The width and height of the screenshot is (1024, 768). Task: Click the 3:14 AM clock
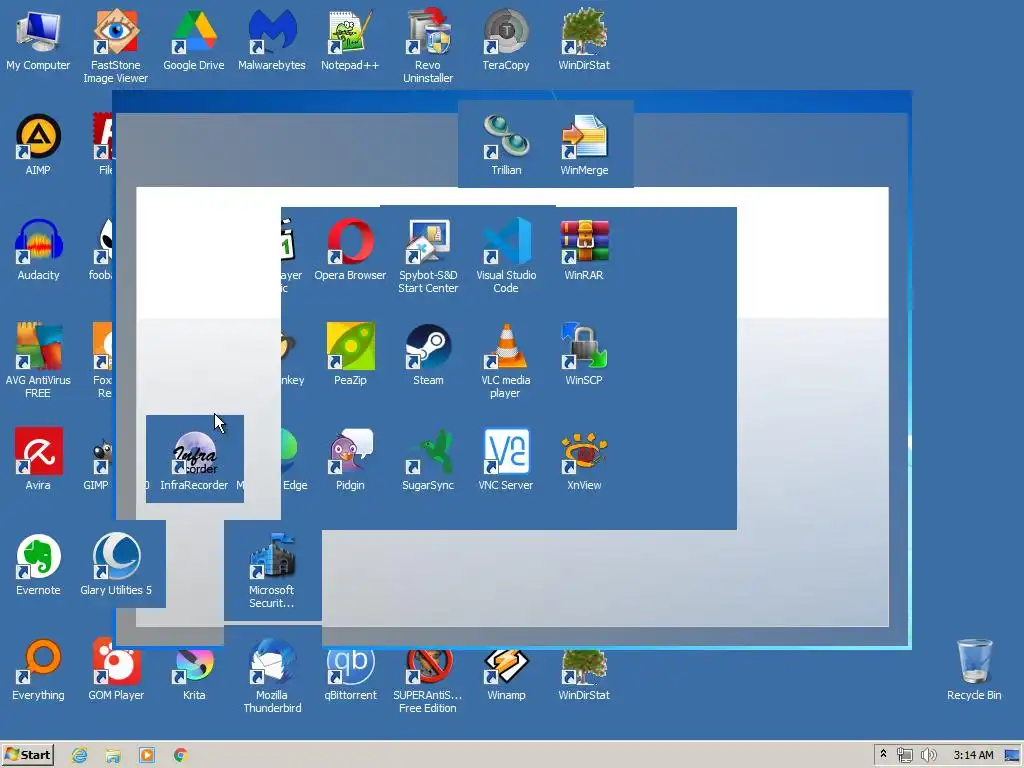coord(973,755)
